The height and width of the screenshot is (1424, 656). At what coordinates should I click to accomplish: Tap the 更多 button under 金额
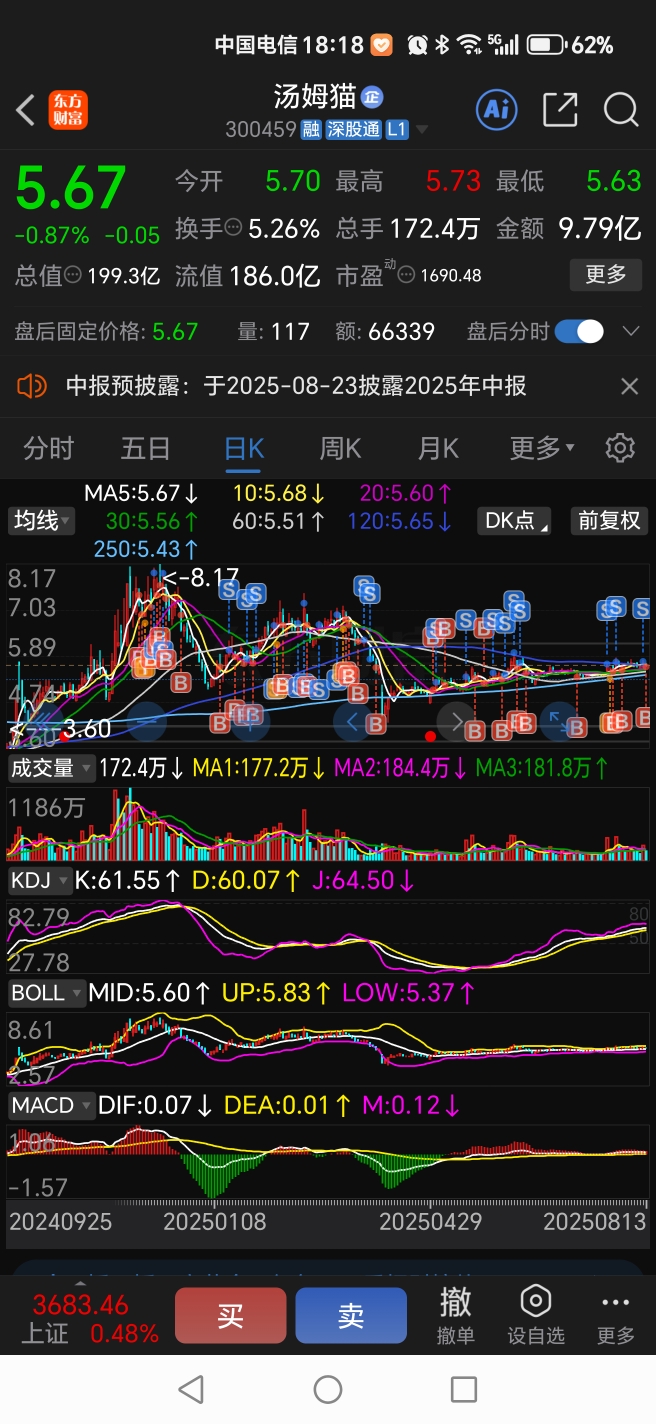605,274
